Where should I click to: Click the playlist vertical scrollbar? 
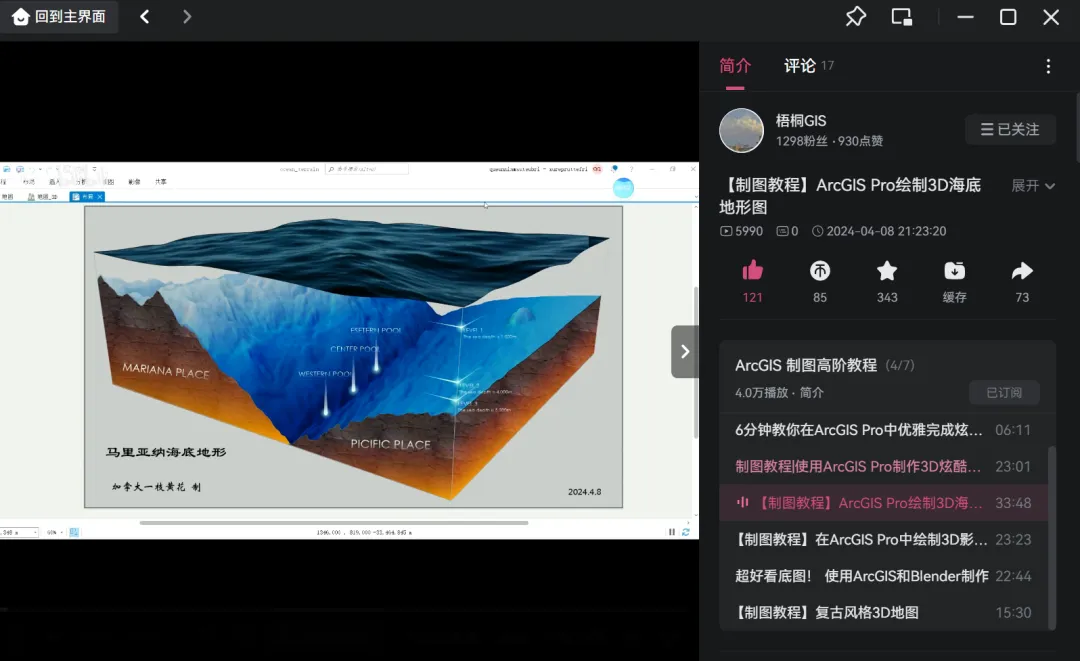(1052, 537)
